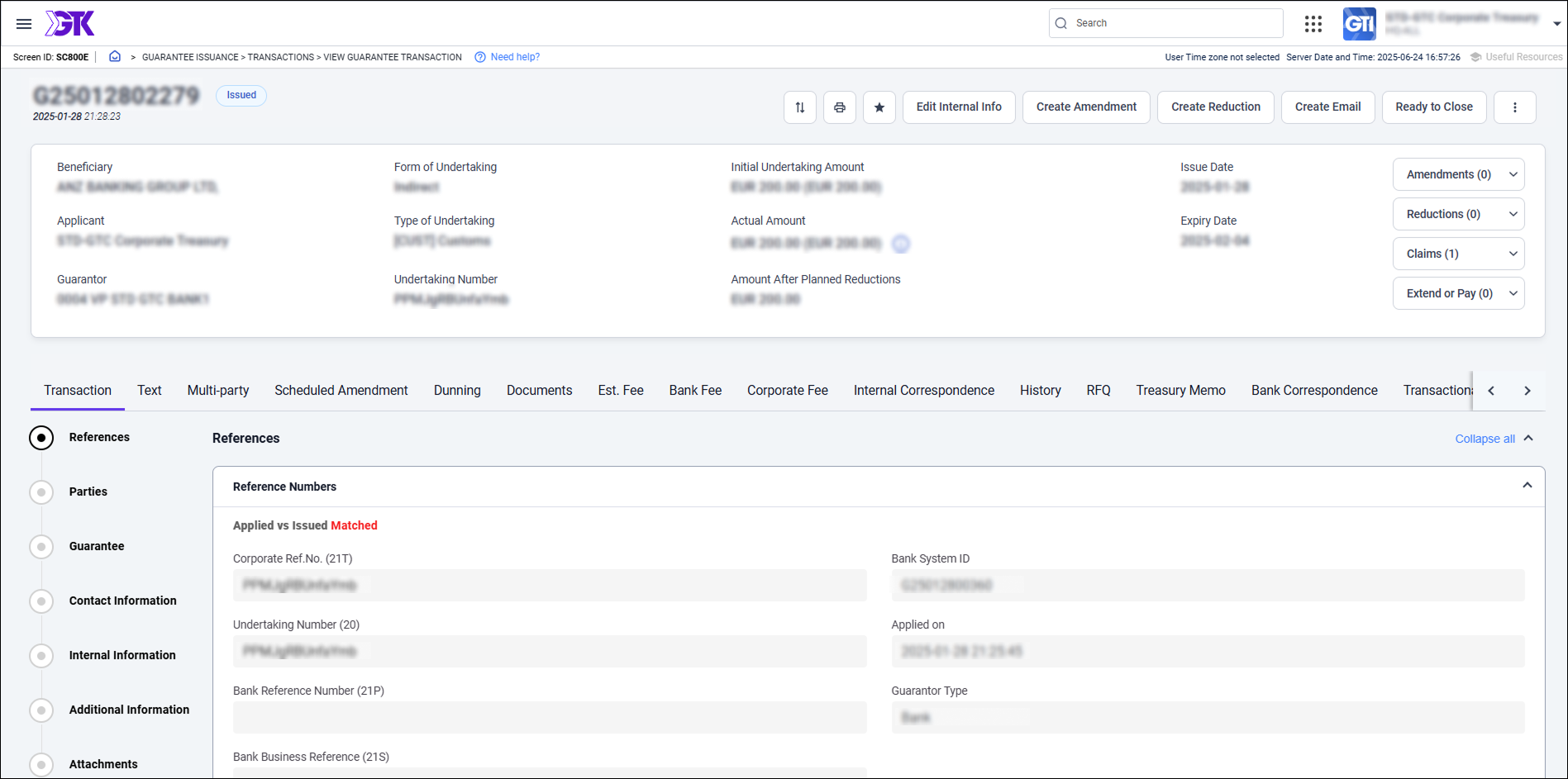The height and width of the screenshot is (779, 1568).
Task: Mark transaction as favorite with star
Action: point(879,107)
